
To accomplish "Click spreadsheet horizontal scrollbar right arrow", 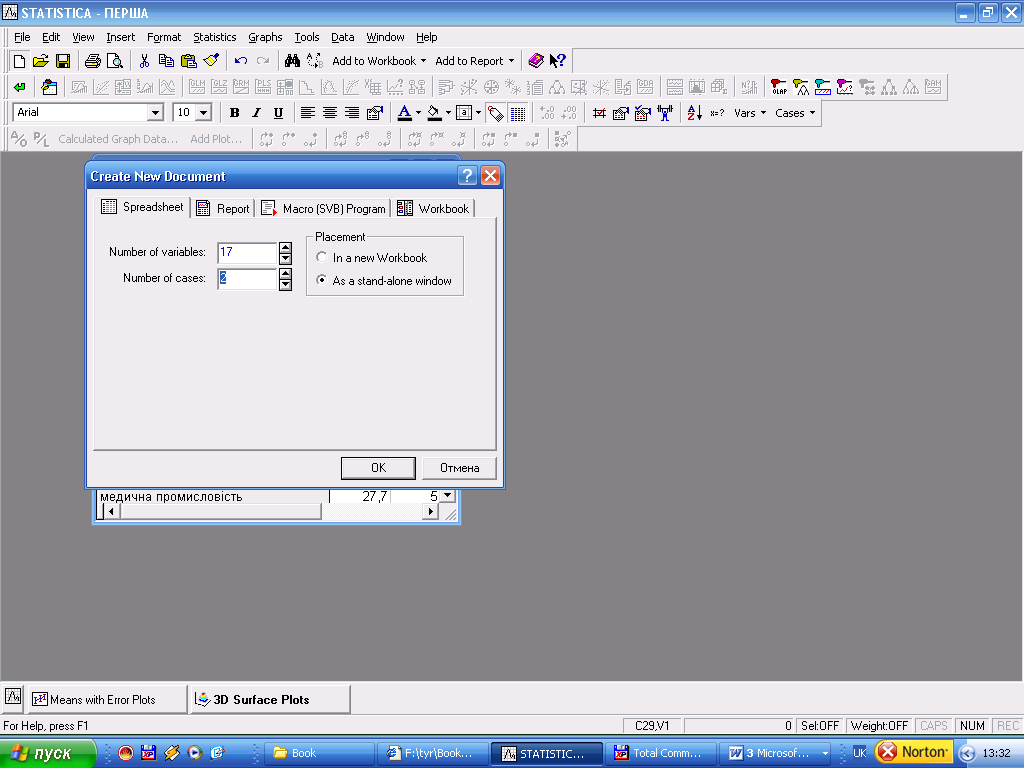I will coord(430,511).
